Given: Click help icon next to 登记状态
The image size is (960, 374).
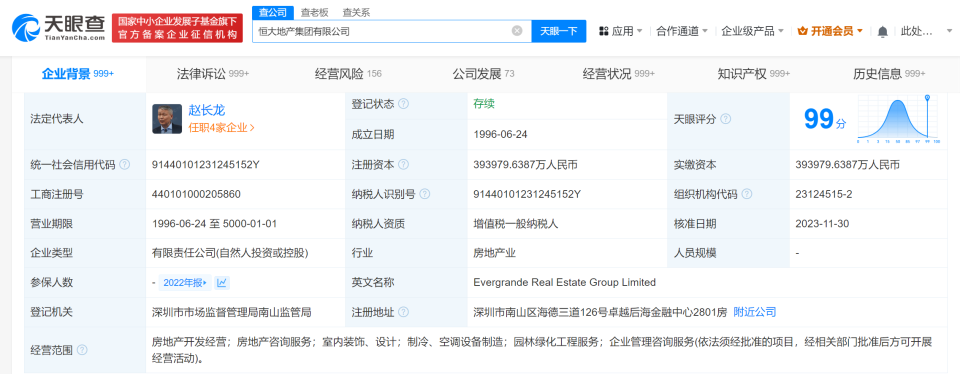Looking at the screenshot, I should pyautogui.click(x=403, y=104).
